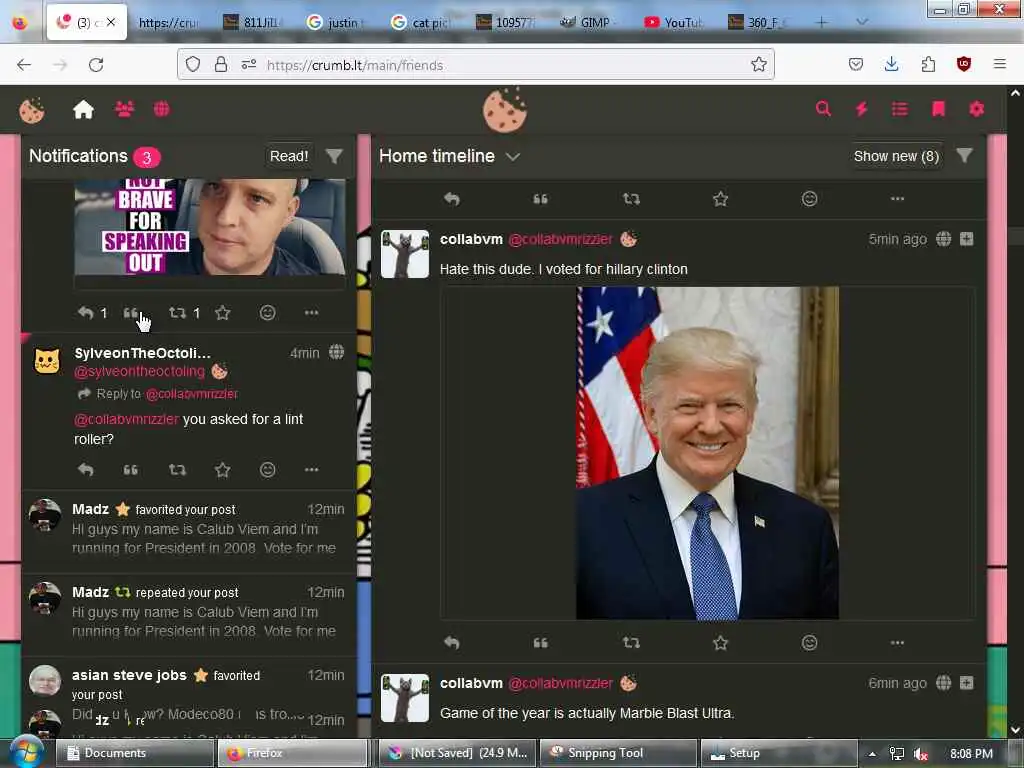Image resolution: width=1024 pixels, height=768 pixels.
Task: Favorite the Brave For Speaking Out post
Action: pyautogui.click(x=222, y=313)
